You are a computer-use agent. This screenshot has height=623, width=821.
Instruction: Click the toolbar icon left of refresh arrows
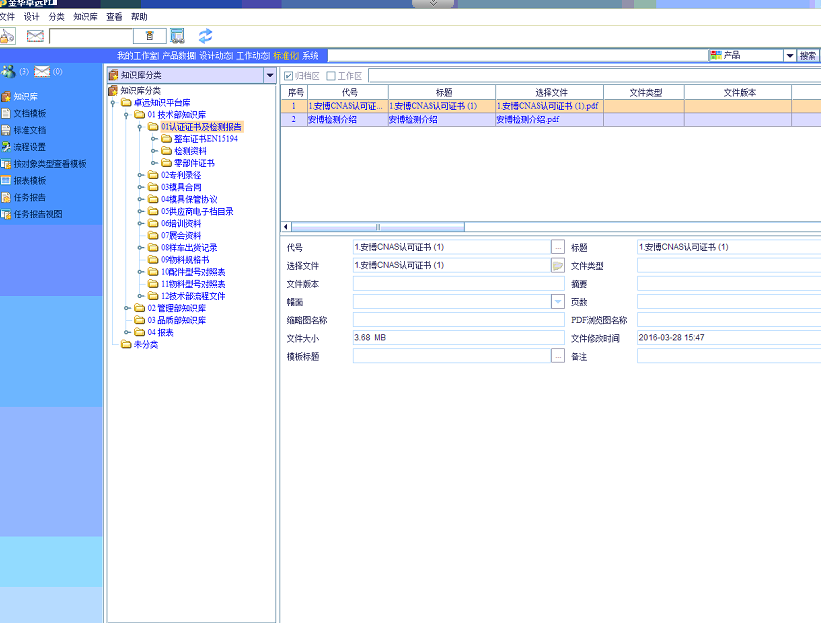coord(177,36)
